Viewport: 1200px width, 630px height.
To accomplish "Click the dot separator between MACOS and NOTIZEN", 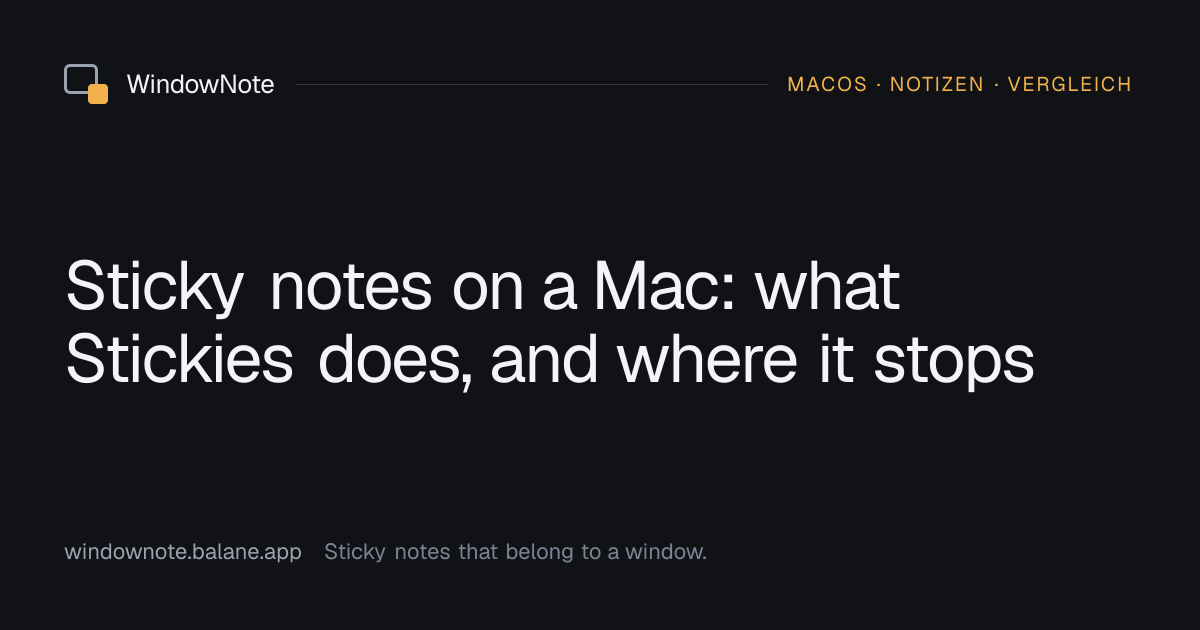I will [x=879, y=85].
